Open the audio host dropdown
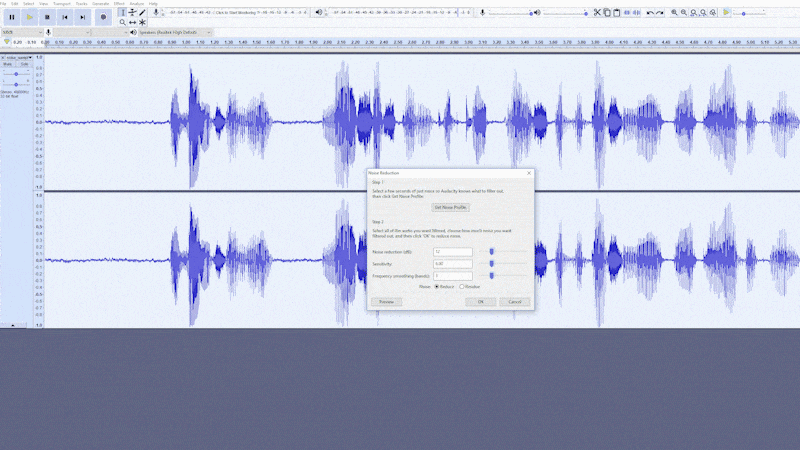 pos(22,32)
